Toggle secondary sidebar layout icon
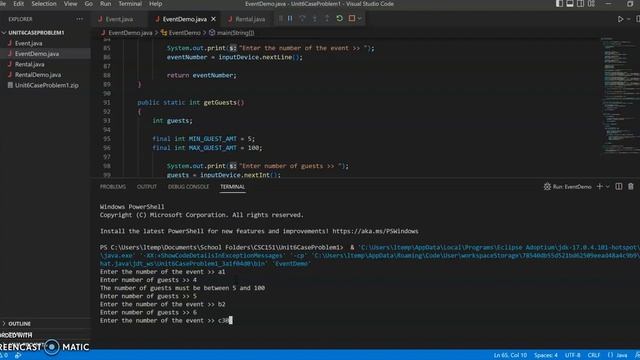Image resolution: width=640 pixels, height=360 pixels. 580,4
